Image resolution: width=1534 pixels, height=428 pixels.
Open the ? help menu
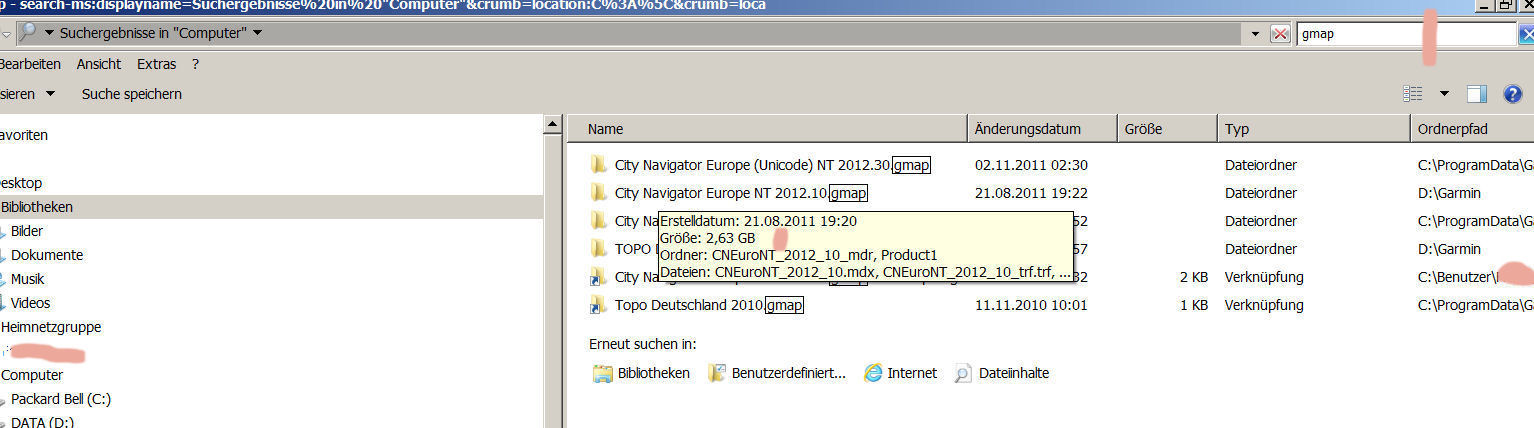coord(195,64)
